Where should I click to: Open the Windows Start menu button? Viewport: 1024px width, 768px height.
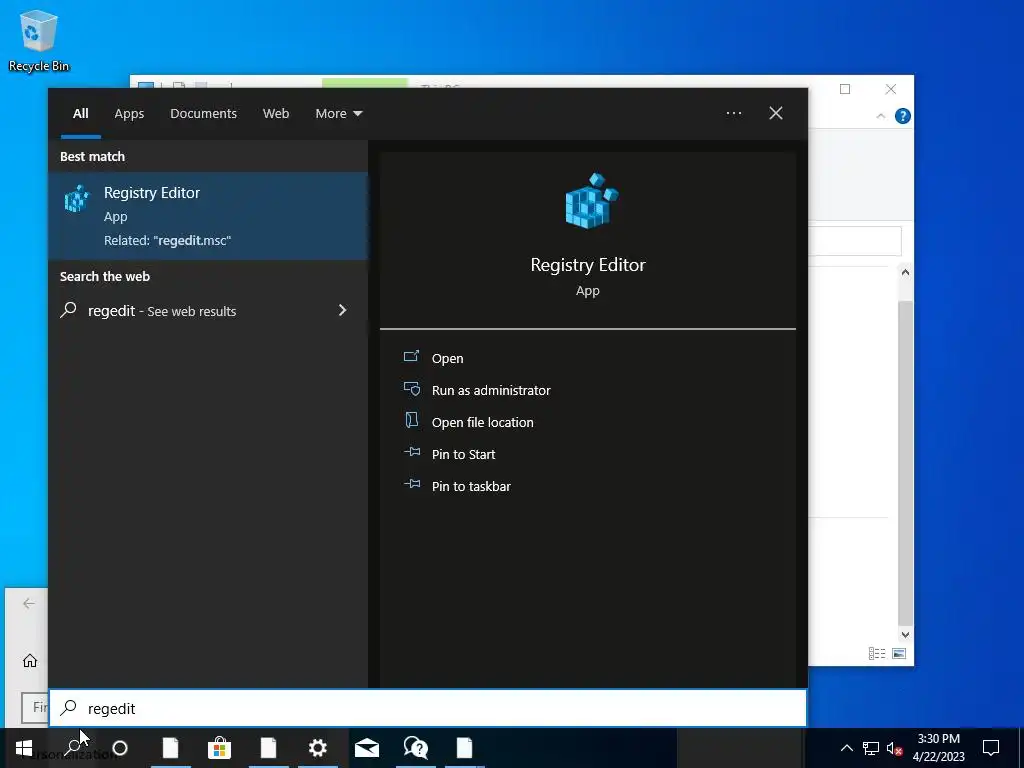(x=24, y=748)
